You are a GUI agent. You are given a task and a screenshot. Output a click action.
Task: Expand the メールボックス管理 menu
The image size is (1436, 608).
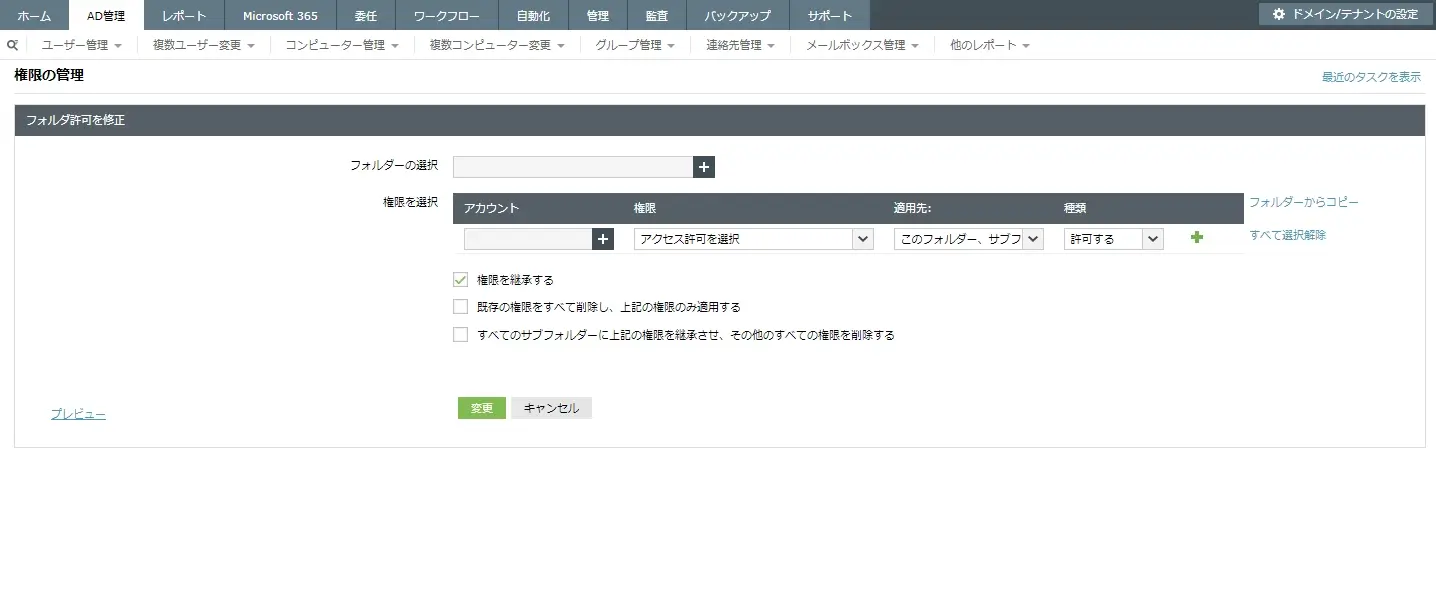pyautogui.click(x=862, y=45)
